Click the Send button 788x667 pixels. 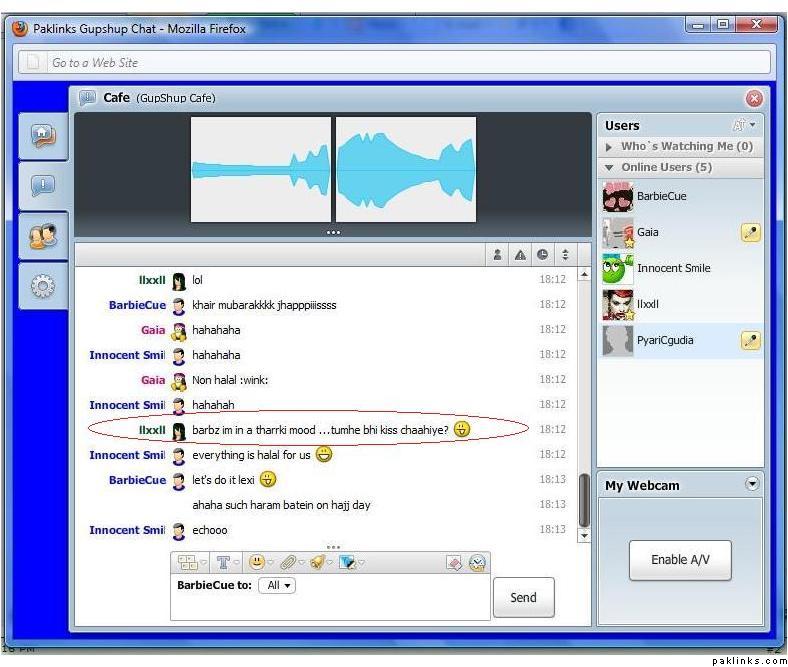pos(523,598)
